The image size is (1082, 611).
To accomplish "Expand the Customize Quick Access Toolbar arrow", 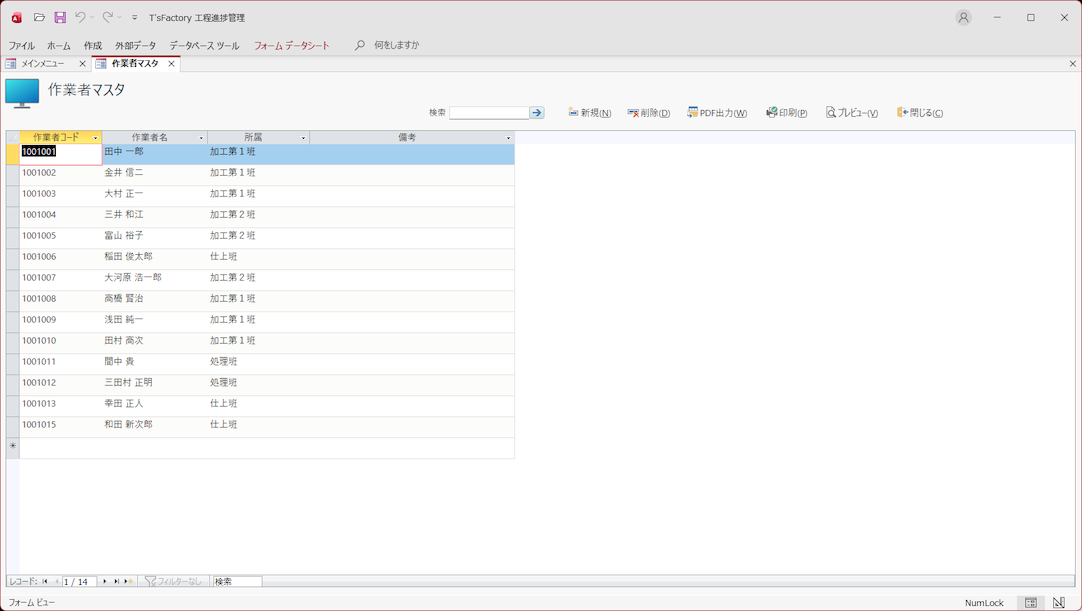I will pos(135,18).
